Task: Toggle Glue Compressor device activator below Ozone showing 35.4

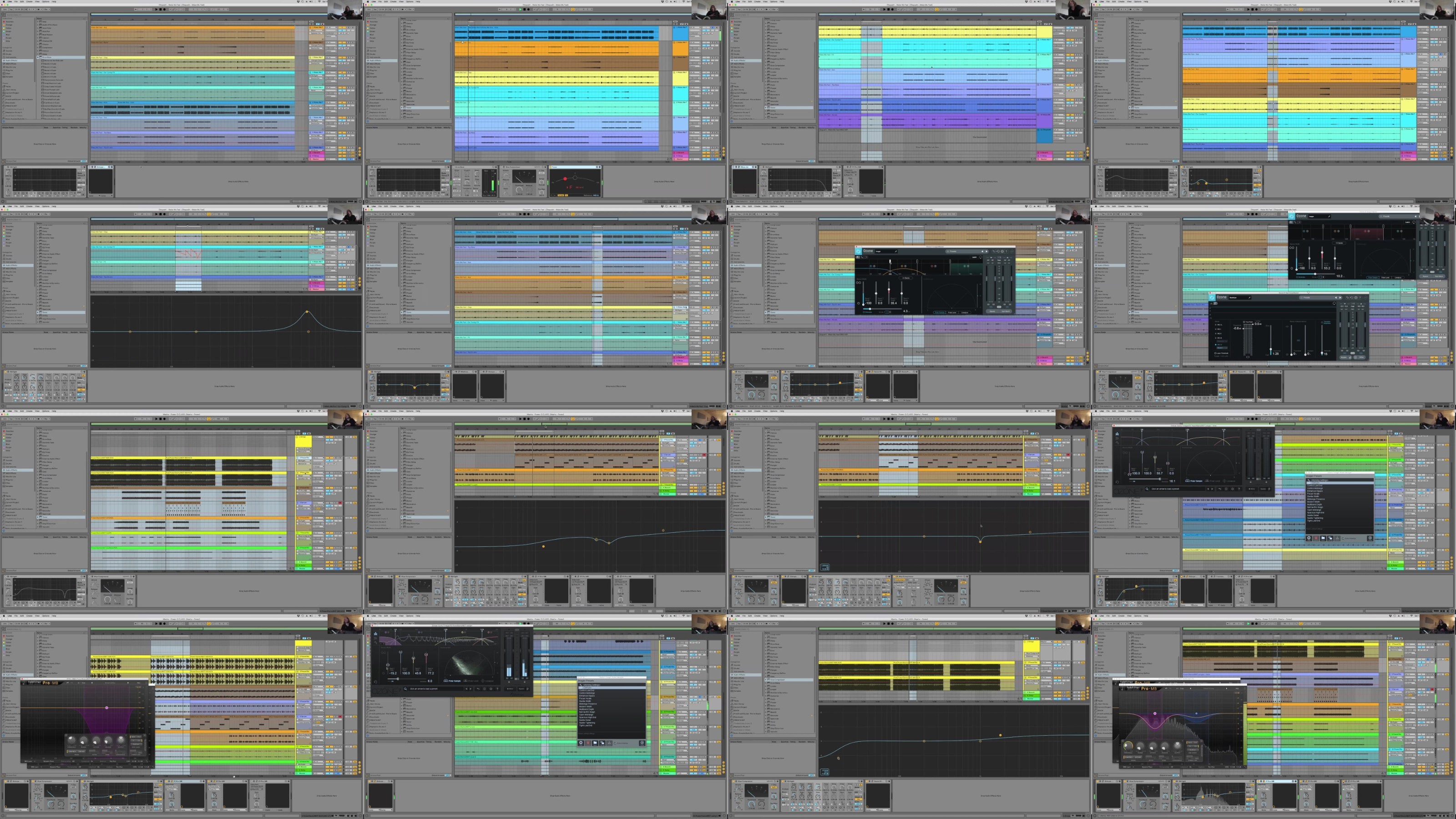Action: click(x=733, y=372)
